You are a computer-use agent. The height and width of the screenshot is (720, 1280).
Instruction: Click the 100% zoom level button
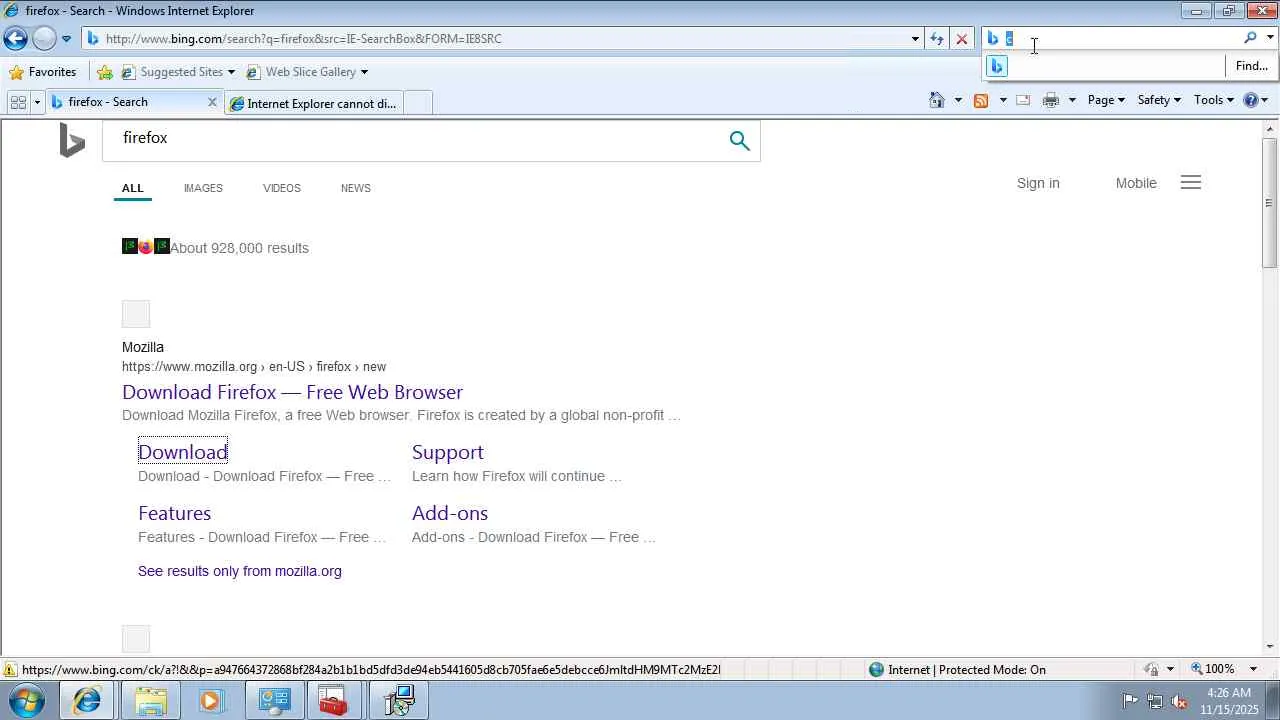pyautogui.click(x=1213, y=669)
